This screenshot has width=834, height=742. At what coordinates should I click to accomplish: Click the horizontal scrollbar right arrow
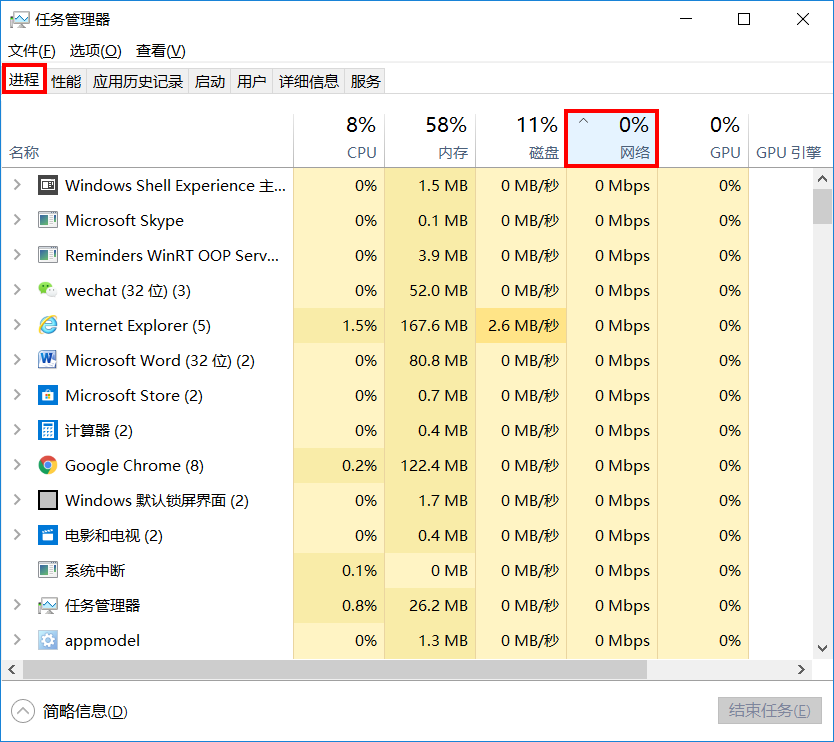pyautogui.click(x=801, y=670)
